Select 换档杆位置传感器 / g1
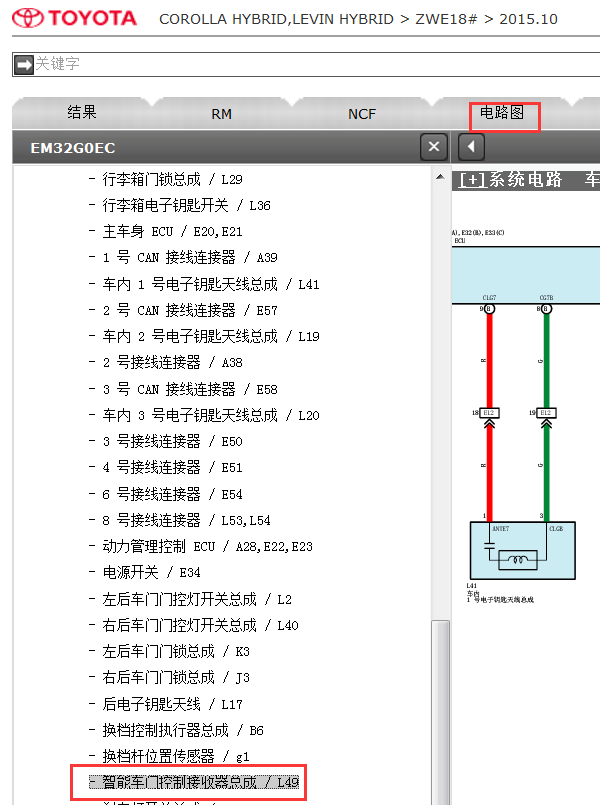 point(176,756)
